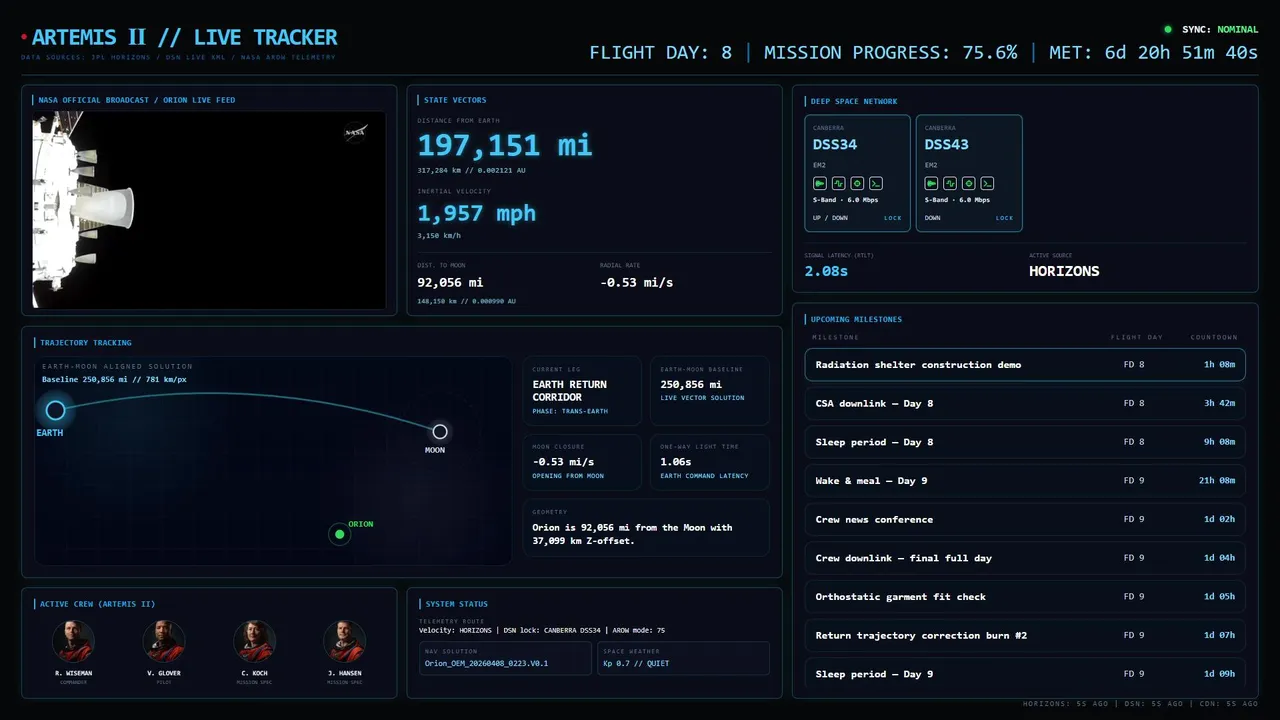Click the Orion live feed video
Image resolution: width=1280 pixels, height=720 pixels.
click(x=209, y=210)
